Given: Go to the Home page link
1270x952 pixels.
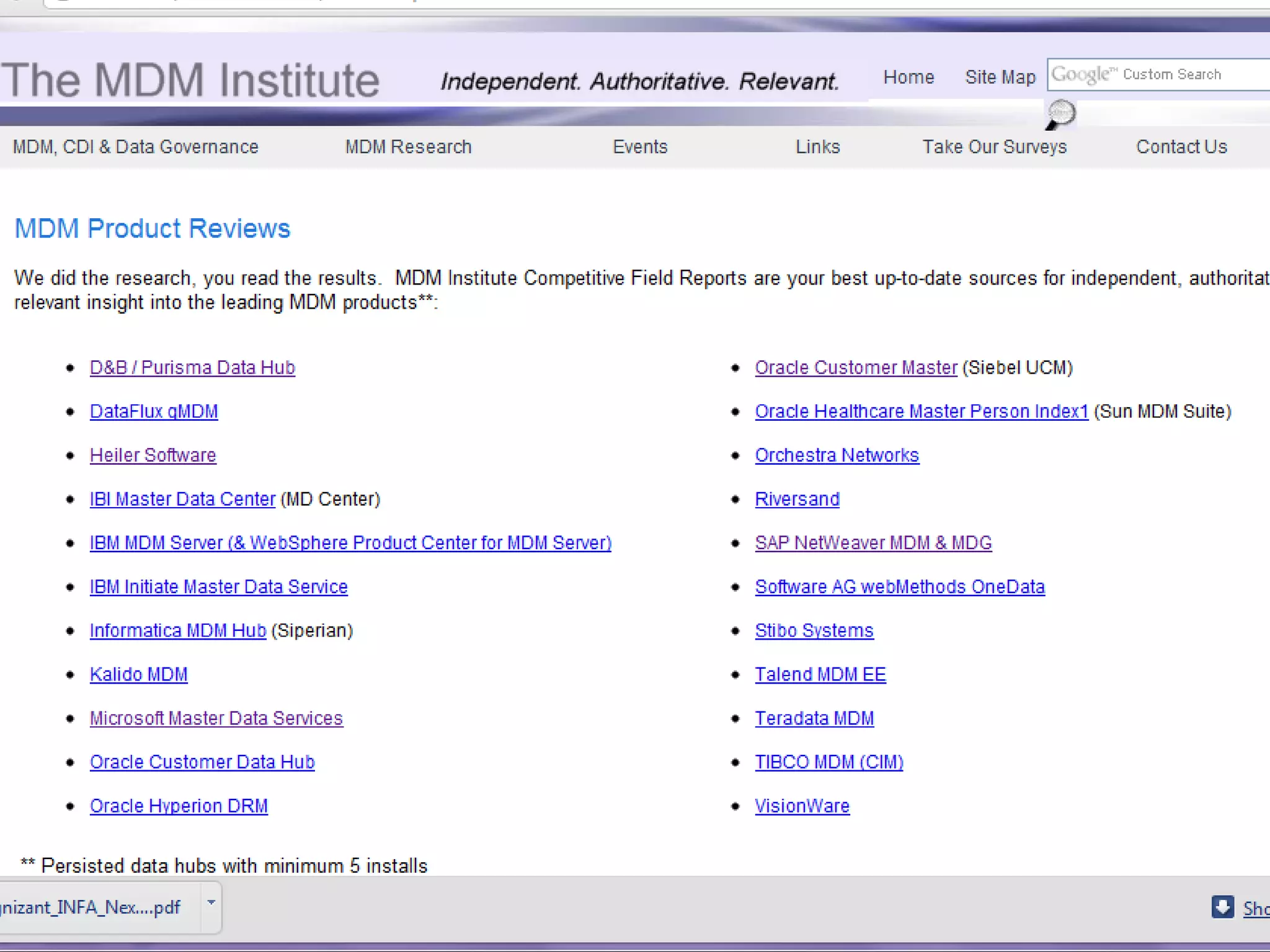Looking at the screenshot, I should (908, 77).
